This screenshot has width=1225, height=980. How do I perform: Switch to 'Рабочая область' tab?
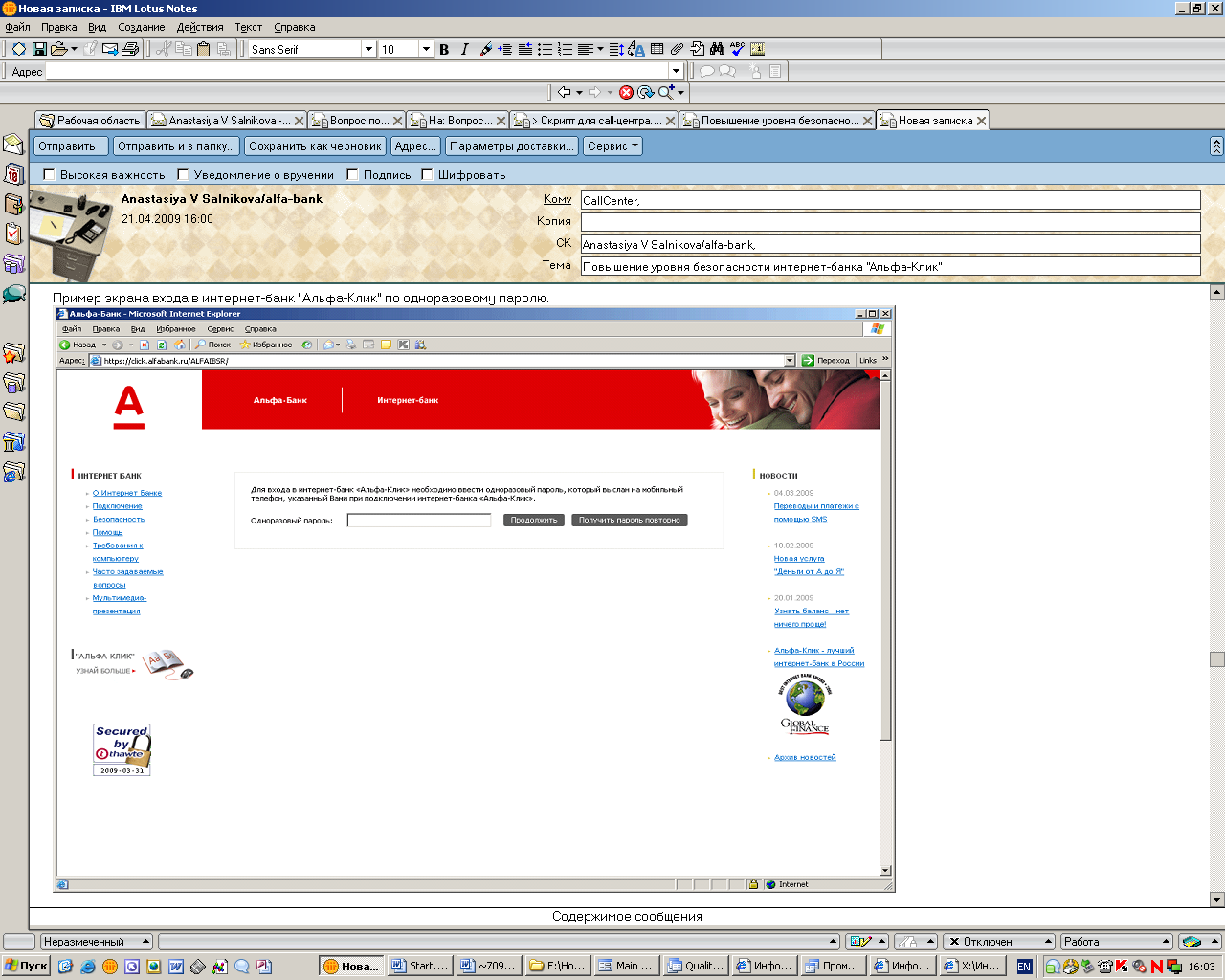click(x=90, y=121)
